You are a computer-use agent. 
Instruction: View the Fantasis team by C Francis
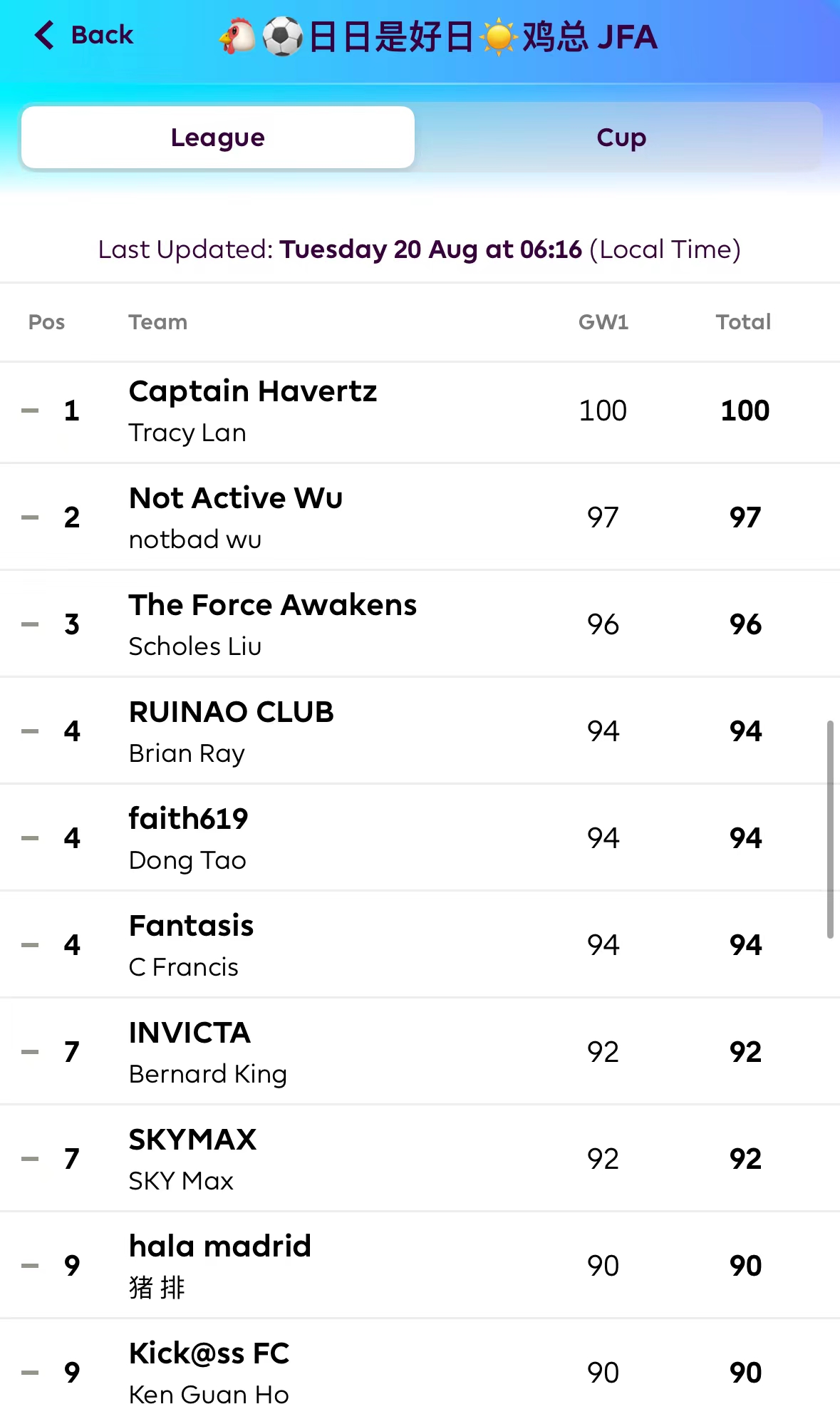[192, 926]
